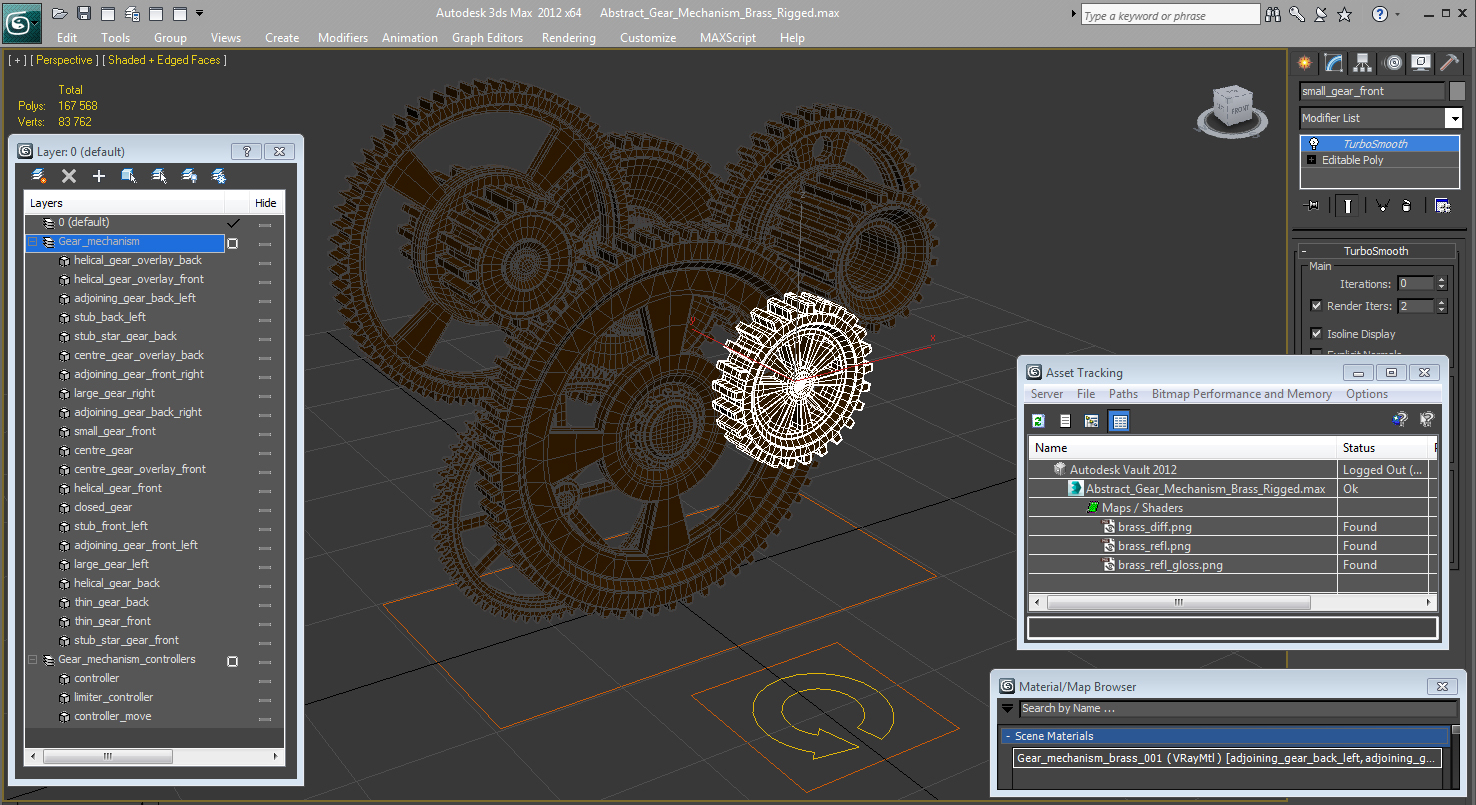Open the Help dropdown arrow
The image size is (1476, 805).
[x=1398, y=14]
